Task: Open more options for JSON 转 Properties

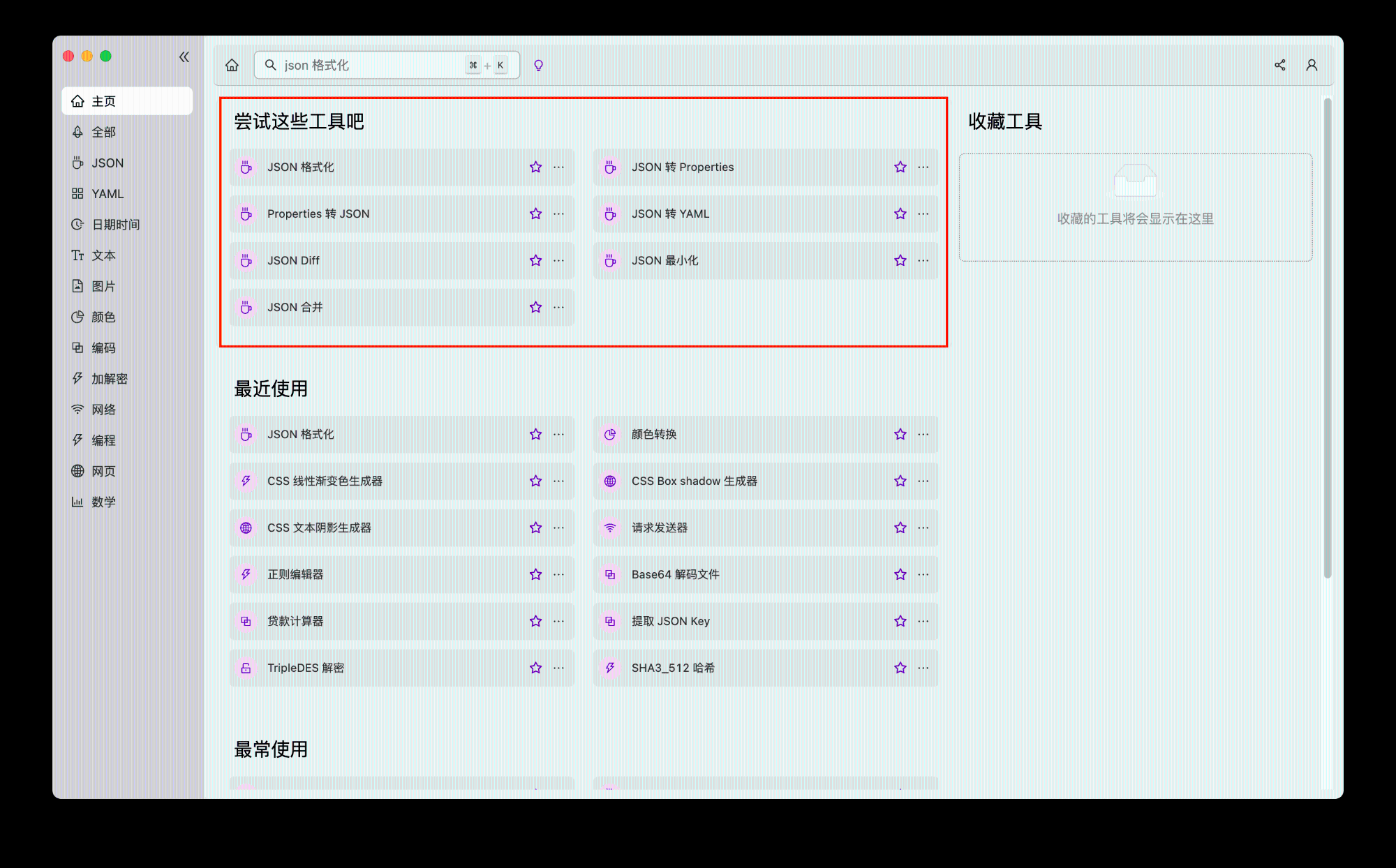Action: click(x=923, y=167)
